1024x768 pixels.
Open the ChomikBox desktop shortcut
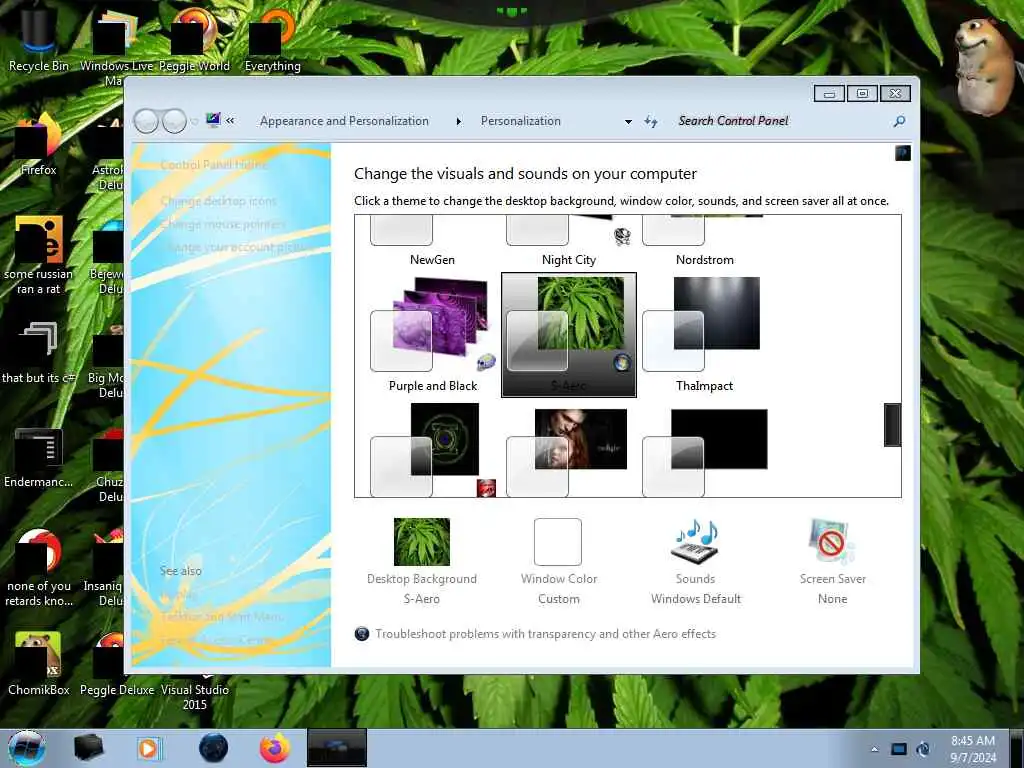[38, 664]
